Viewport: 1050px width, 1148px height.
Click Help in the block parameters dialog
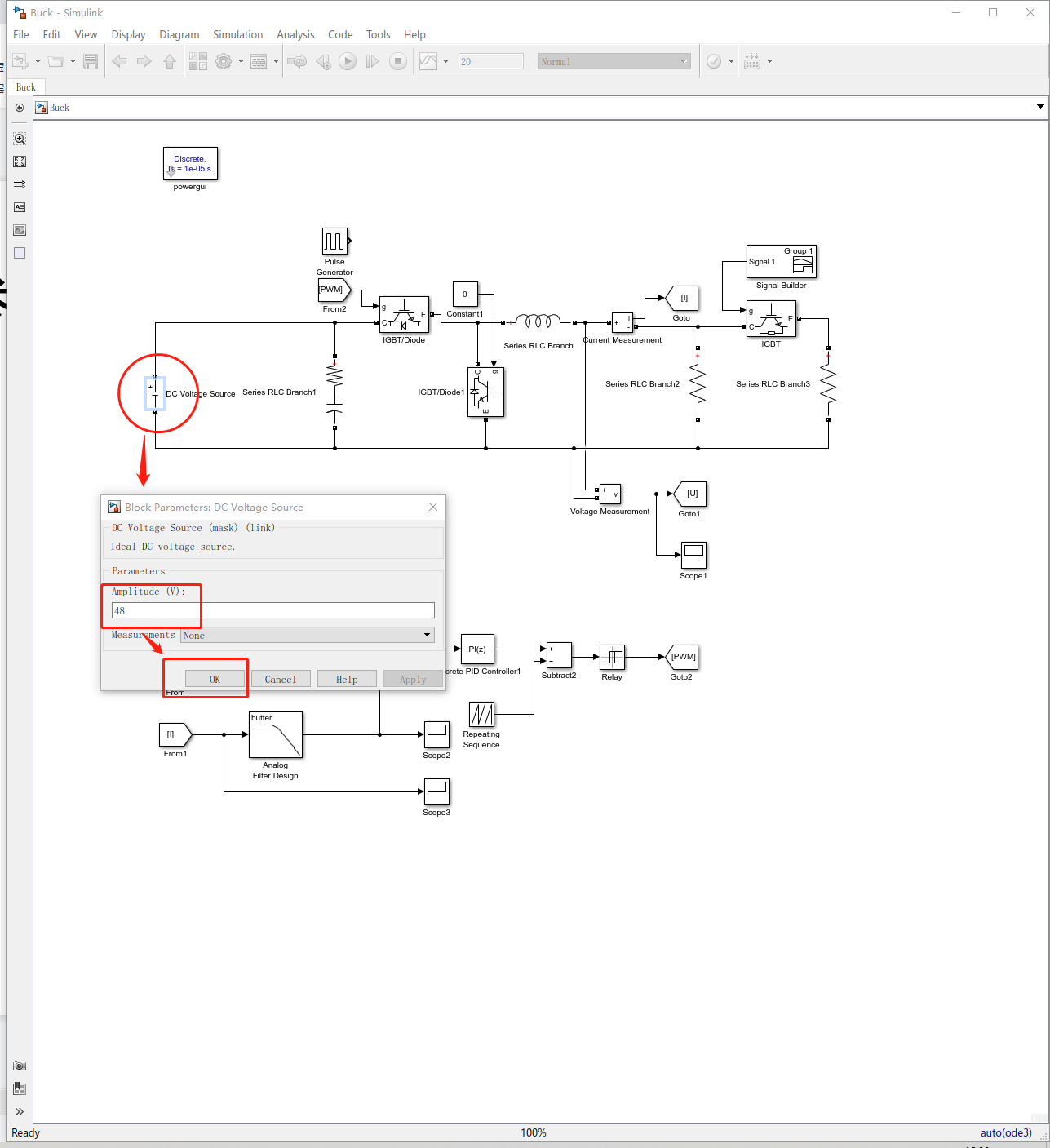(347, 678)
